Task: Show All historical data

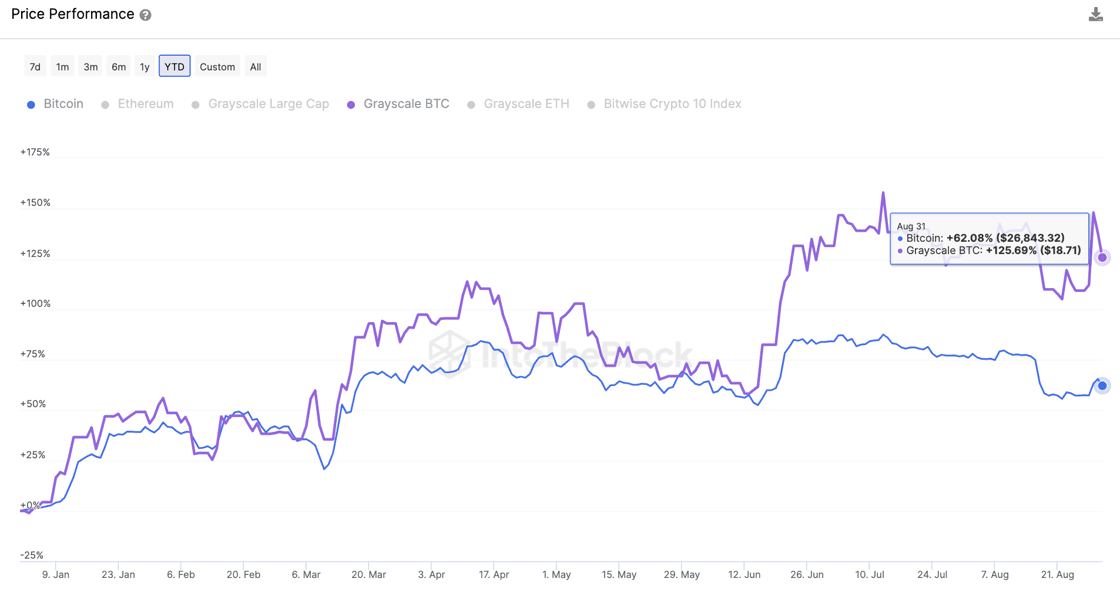Action: (x=256, y=66)
